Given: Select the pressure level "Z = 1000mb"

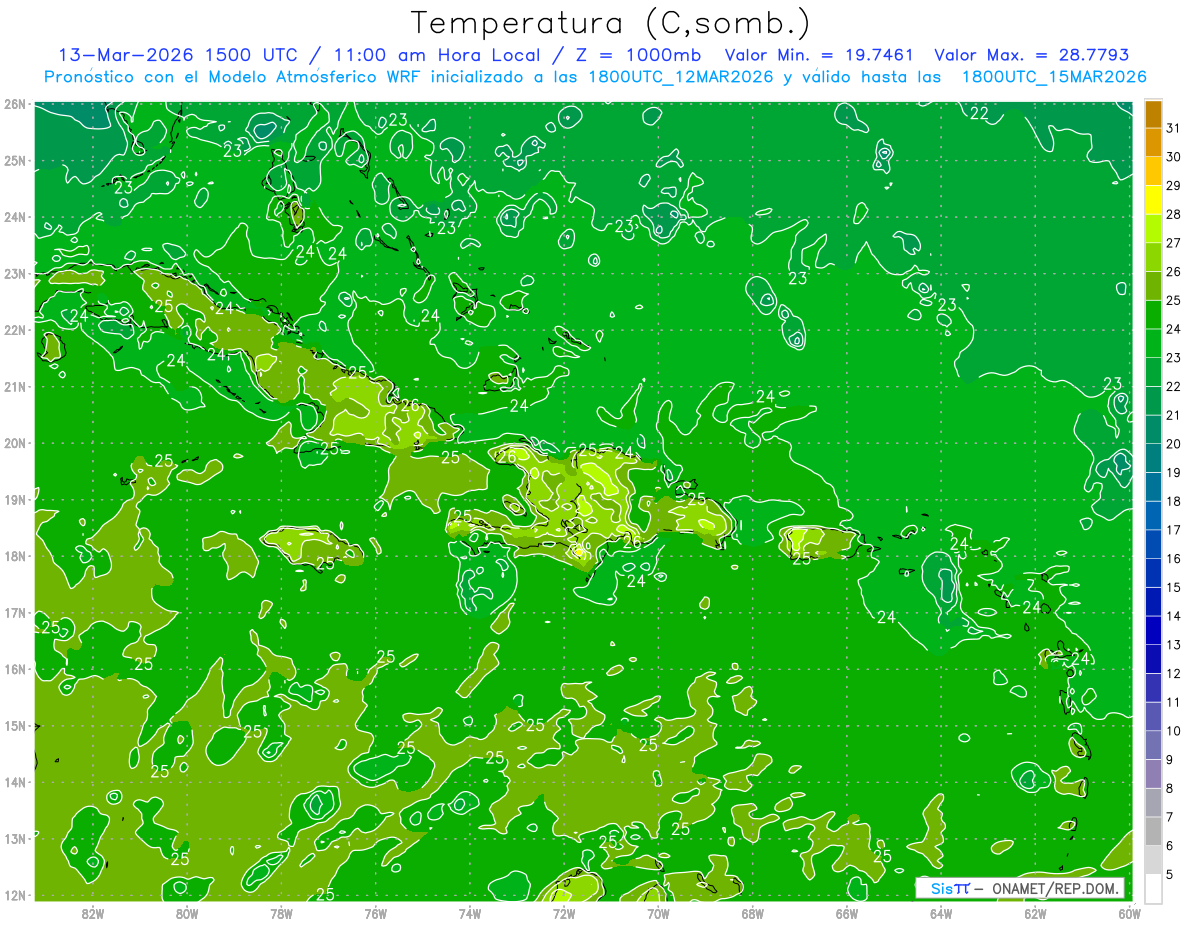Looking at the screenshot, I should (639, 55).
